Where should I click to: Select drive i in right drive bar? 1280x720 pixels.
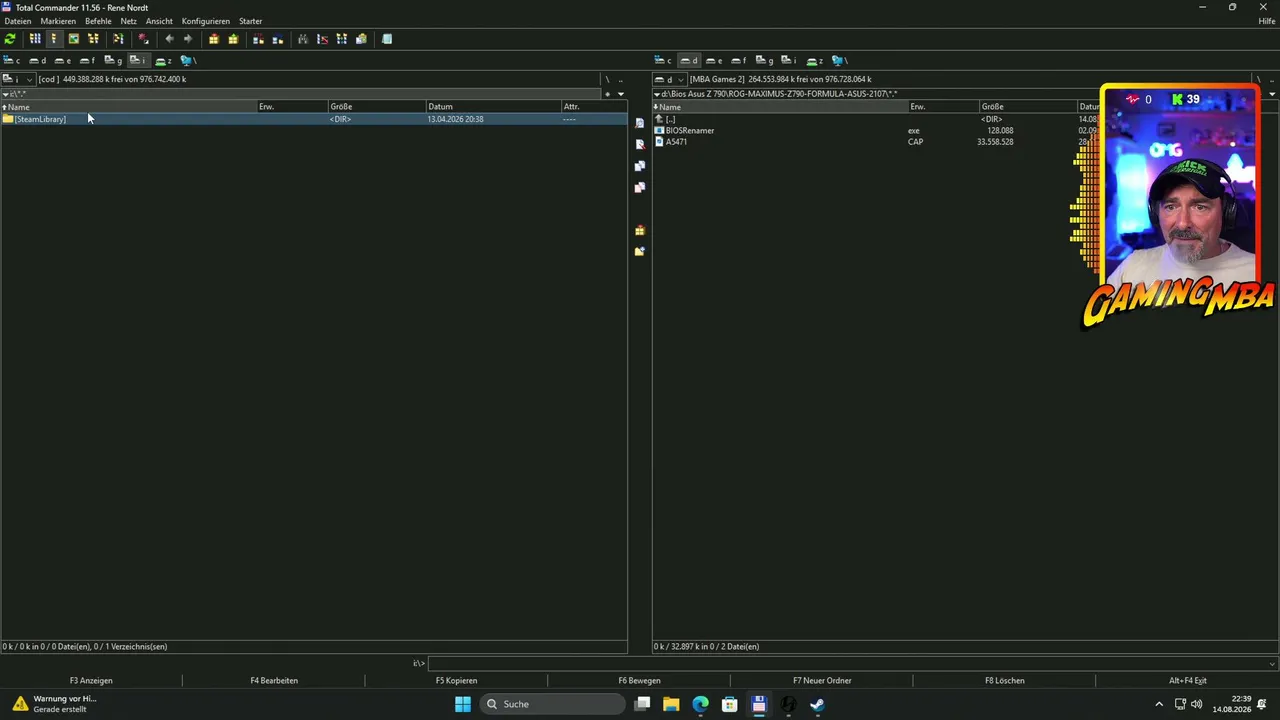click(x=789, y=60)
